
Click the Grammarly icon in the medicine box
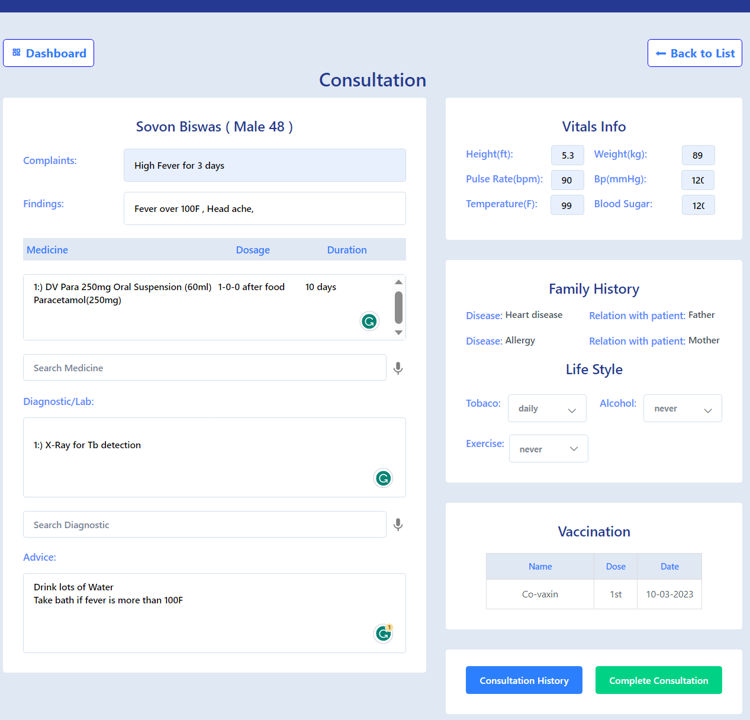tap(369, 321)
